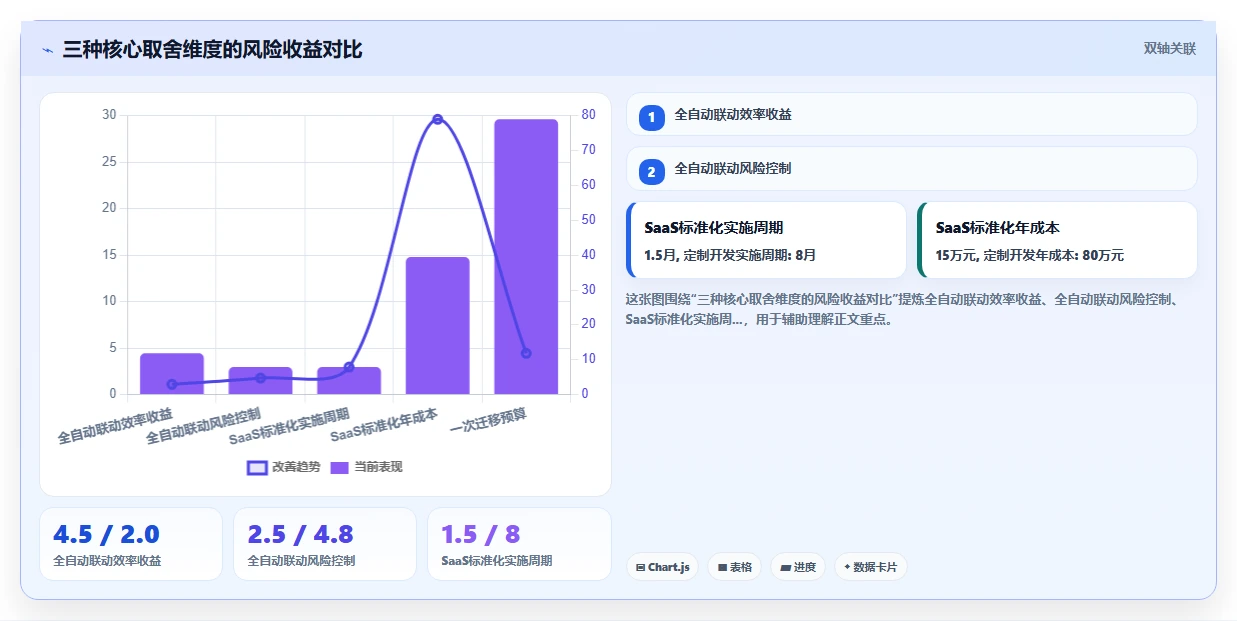This screenshot has width=1237, height=621.
Task: Click the number 1 badge for 全自动联动效率收益
Action: coord(651,118)
